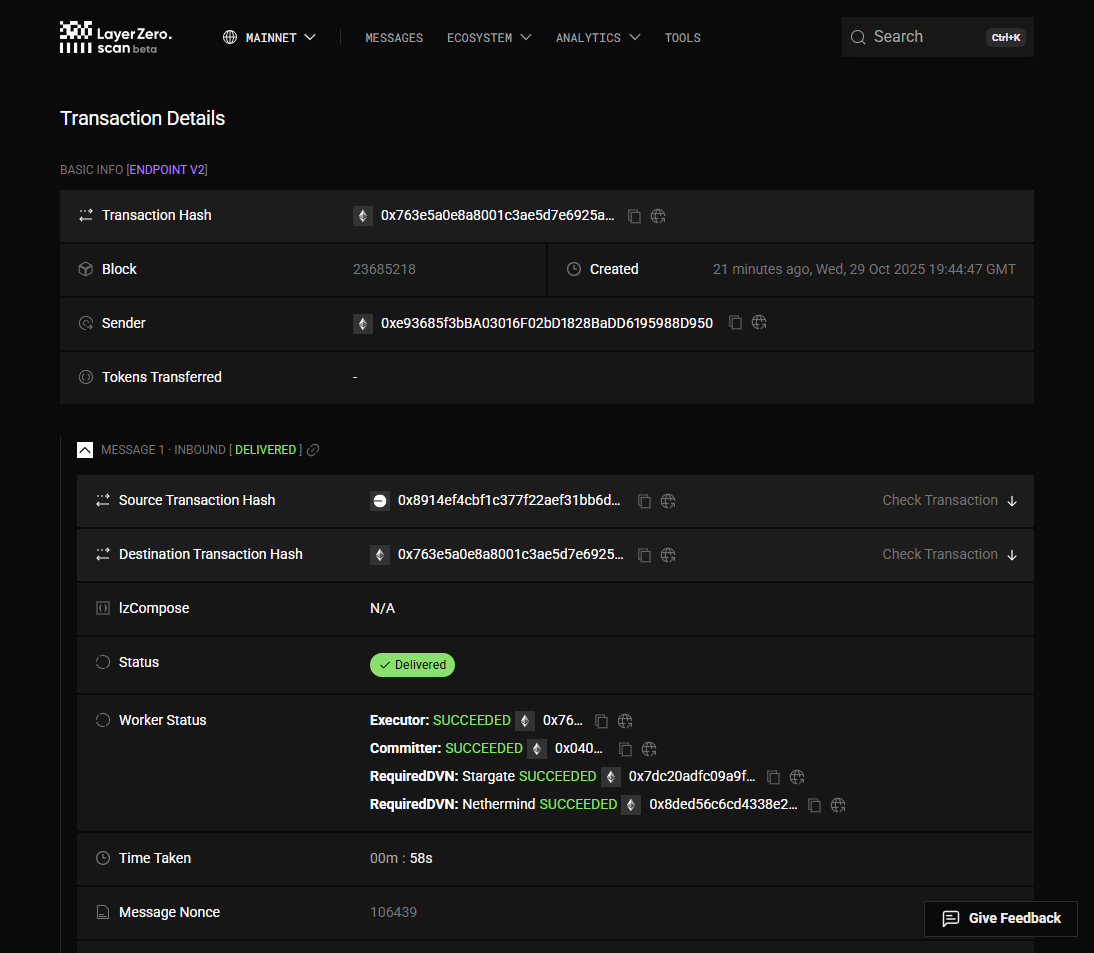This screenshot has width=1094, height=953.
Task: Open the ANALYTICS dropdown menu
Action: (x=598, y=37)
